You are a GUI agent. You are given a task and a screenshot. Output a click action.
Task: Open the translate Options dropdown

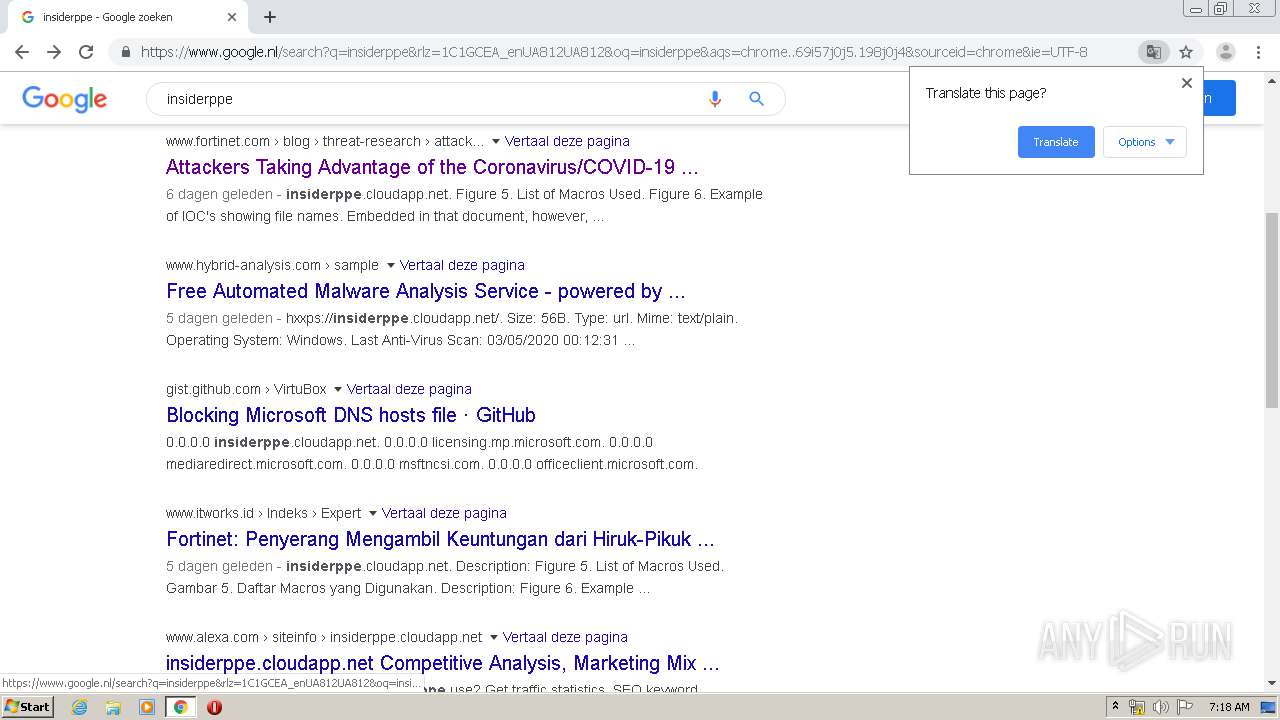[1145, 142]
